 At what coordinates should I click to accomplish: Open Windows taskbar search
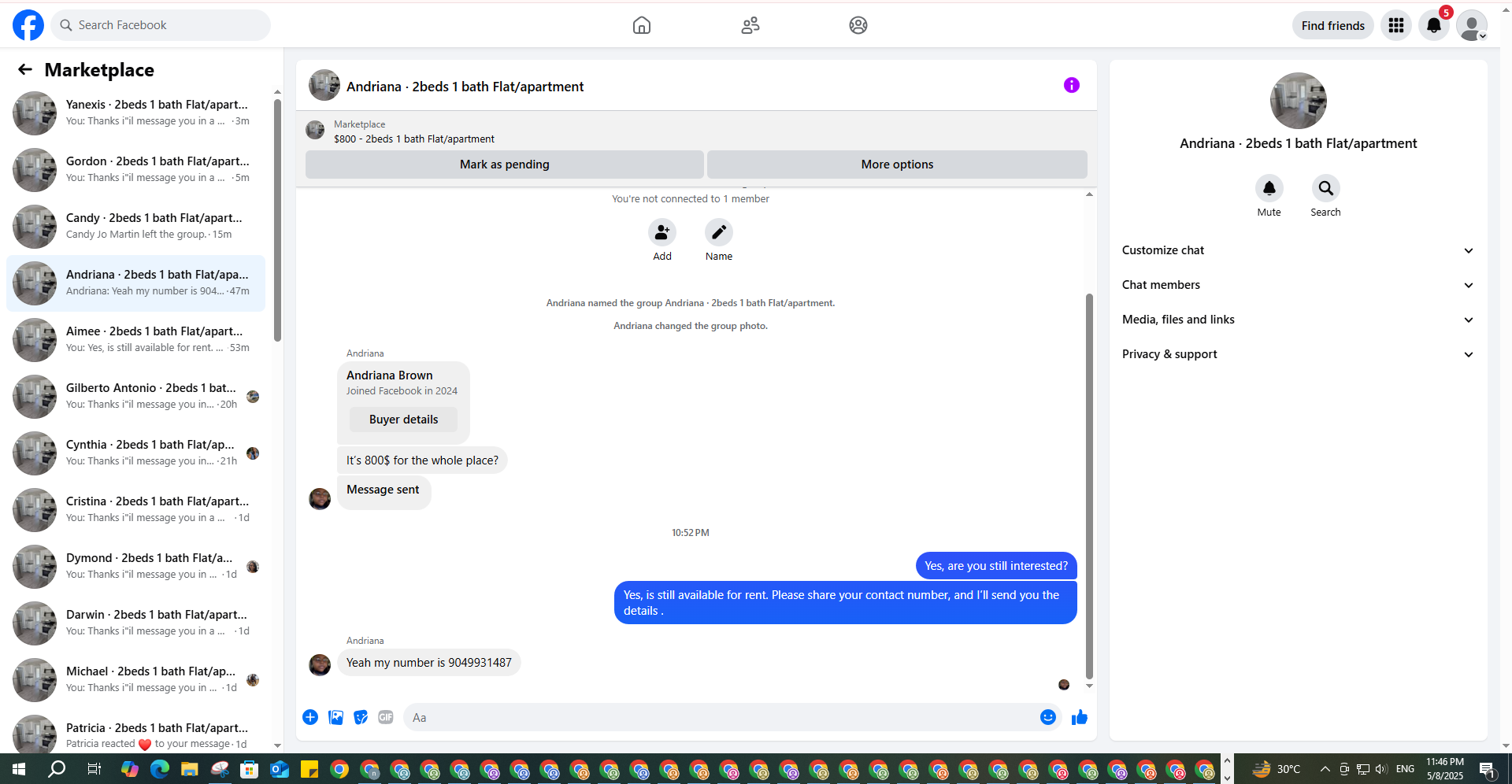[x=57, y=769]
